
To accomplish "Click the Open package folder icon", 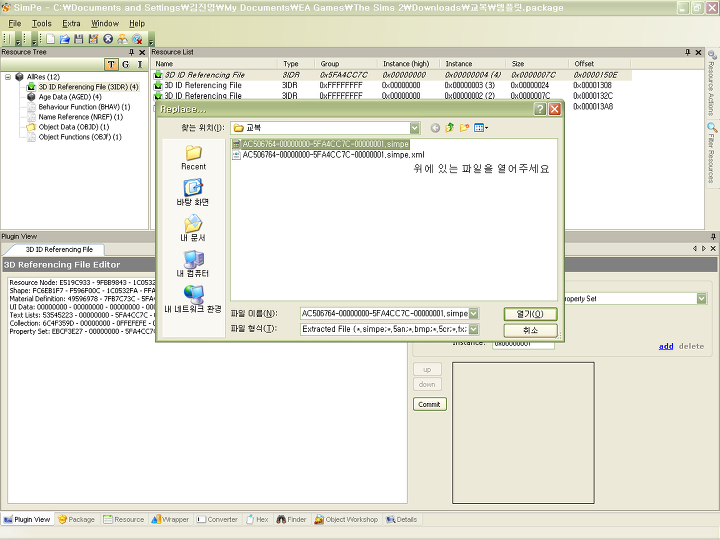I will (x=65, y=39).
